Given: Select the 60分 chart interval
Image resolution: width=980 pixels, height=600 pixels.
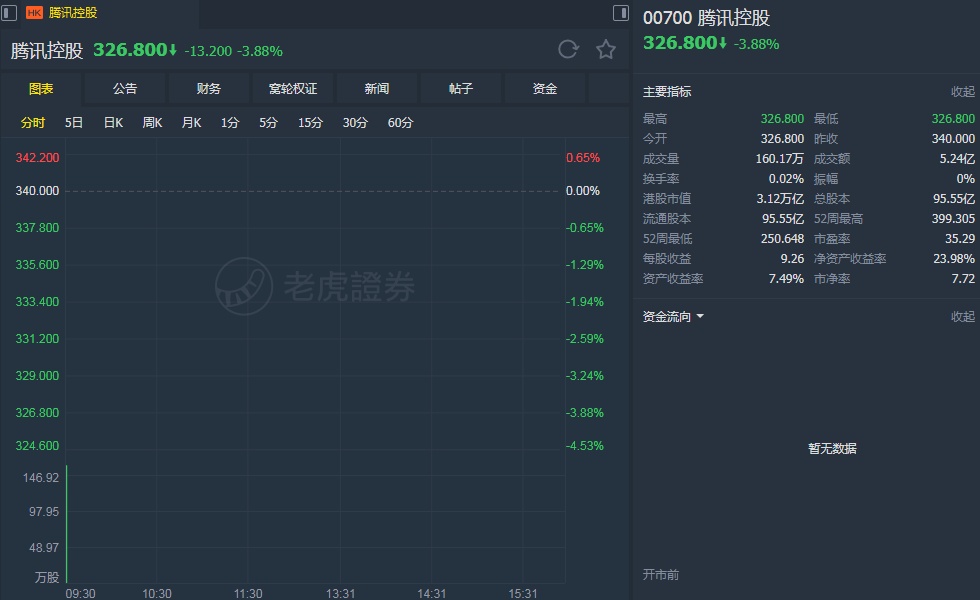Looking at the screenshot, I should pos(401,122).
